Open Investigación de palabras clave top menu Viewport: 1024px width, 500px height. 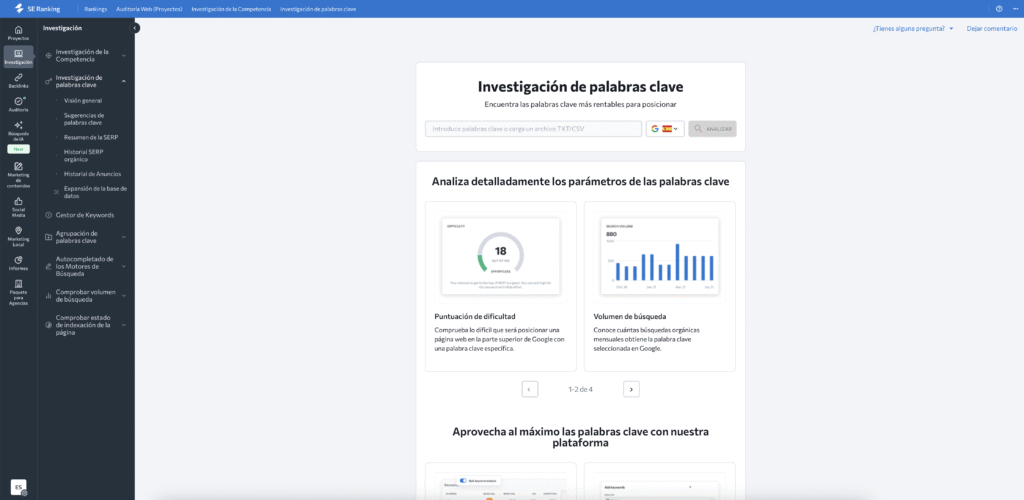click(x=318, y=9)
